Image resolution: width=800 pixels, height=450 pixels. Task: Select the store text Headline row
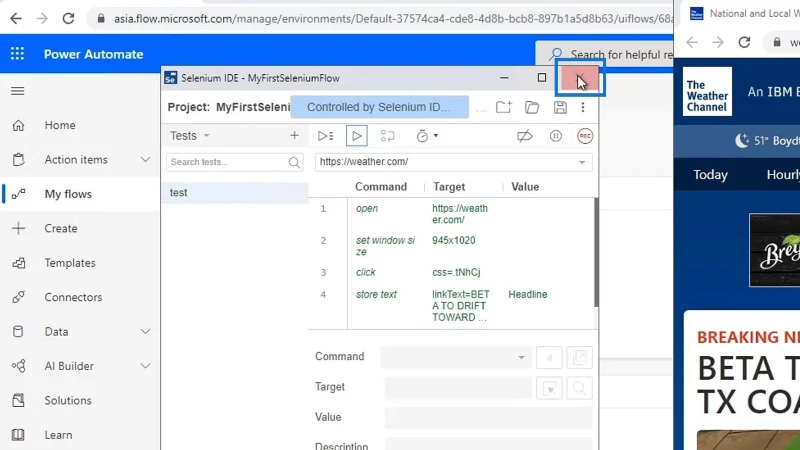click(x=452, y=306)
